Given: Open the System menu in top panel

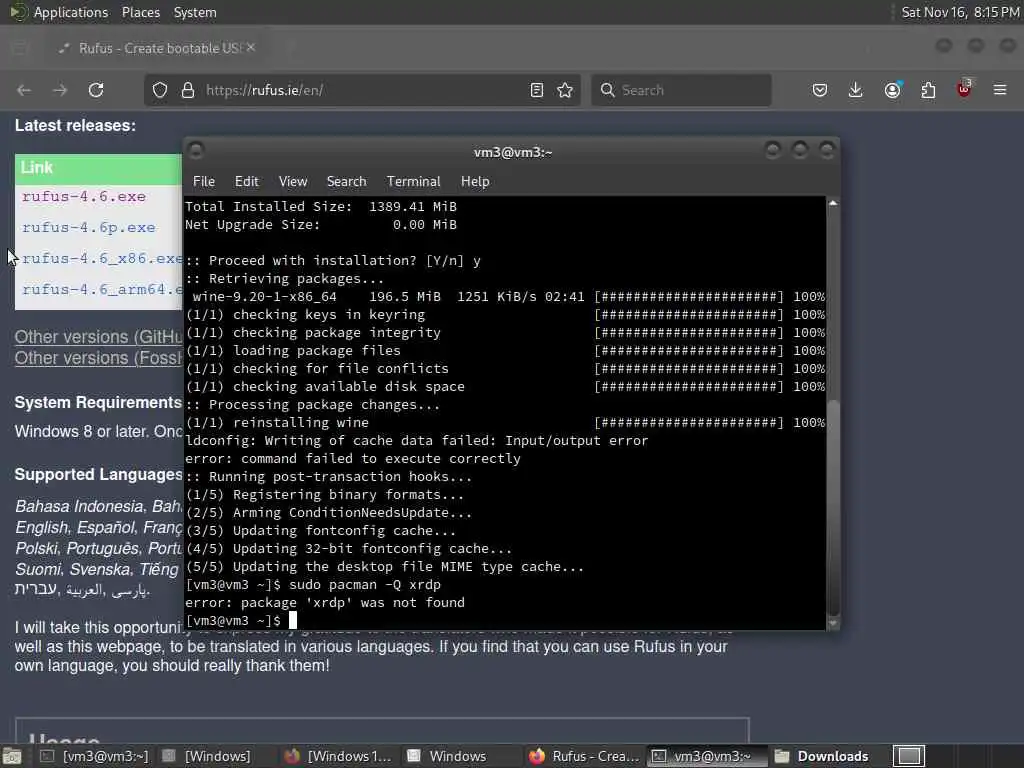Looking at the screenshot, I should pos(195,12).
